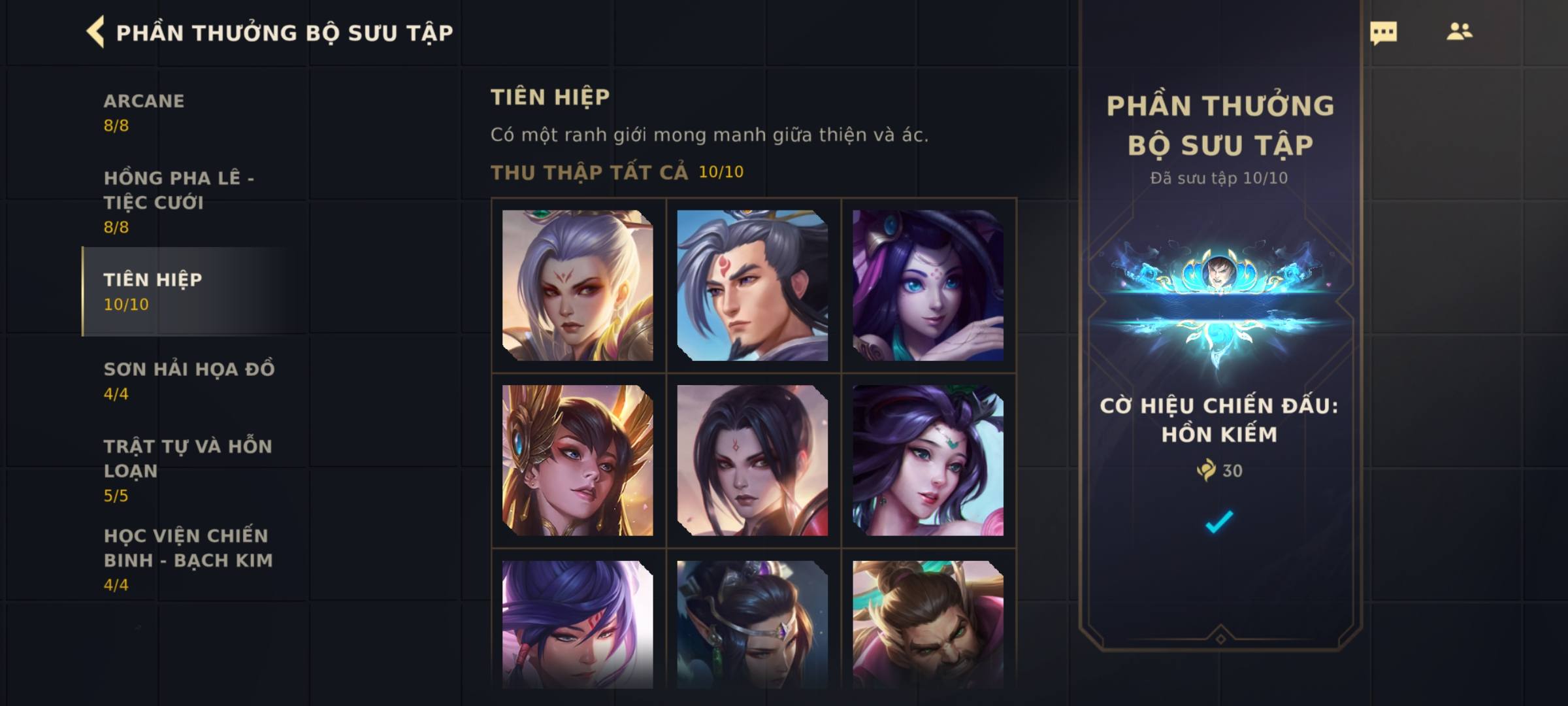This screenshot has width=1568, height=706.
Task: Open the chat message icon
Action: (1383, 33)
